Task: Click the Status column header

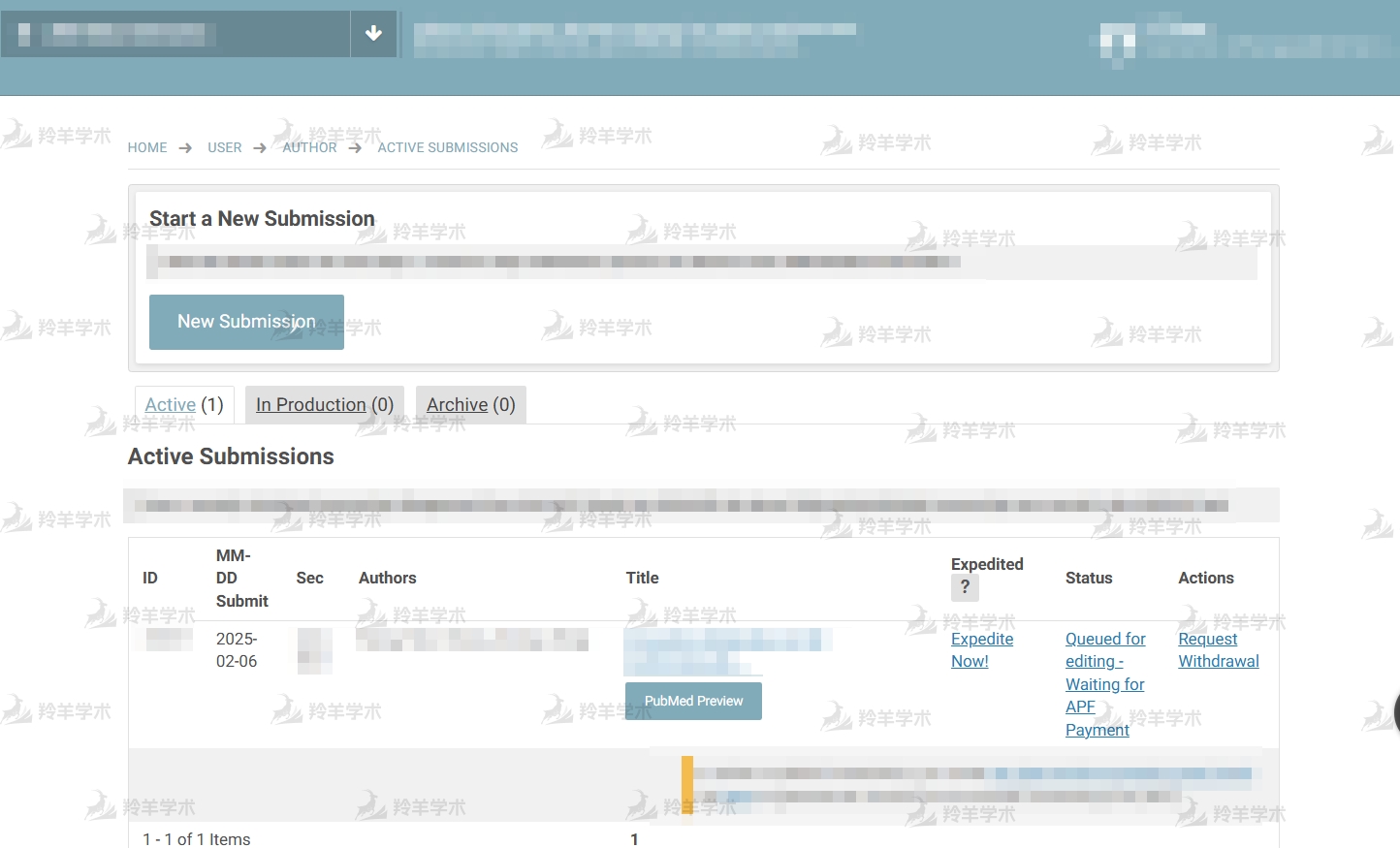Action: point(1089,578)
